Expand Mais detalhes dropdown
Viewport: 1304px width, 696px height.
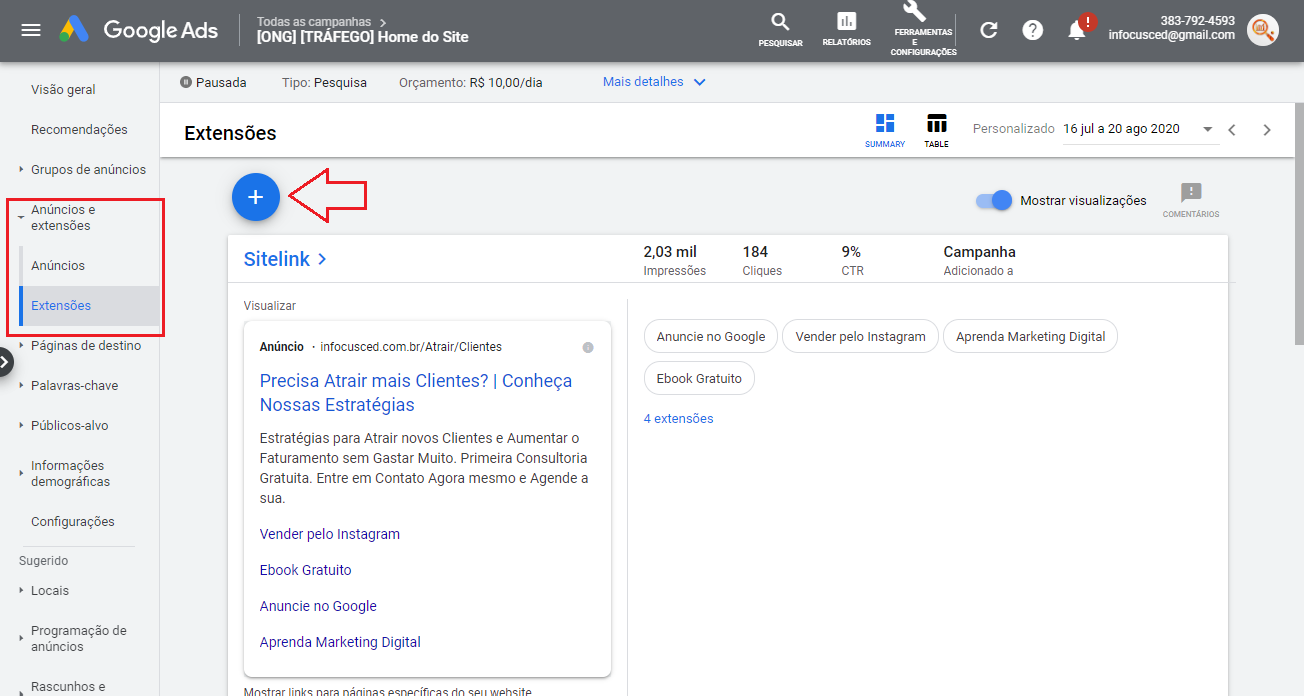click(654, 82)
